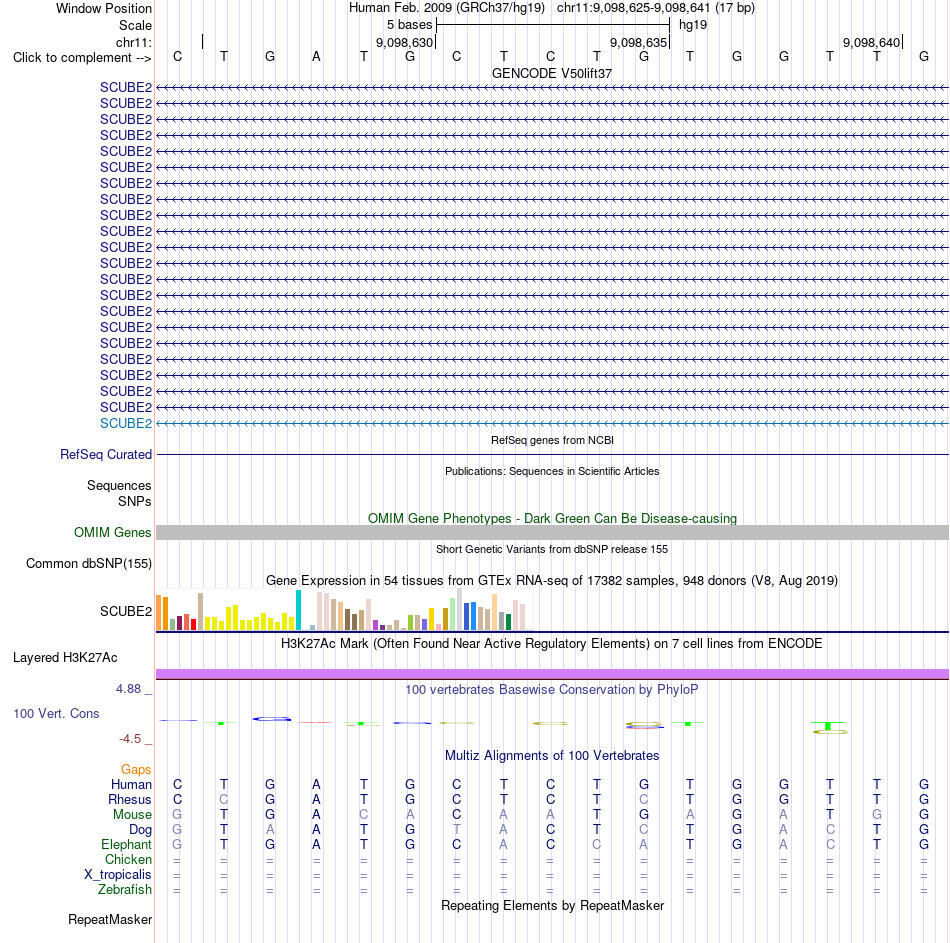
Task: Click the orange Gaps label
Action: [x=136, y=770]
